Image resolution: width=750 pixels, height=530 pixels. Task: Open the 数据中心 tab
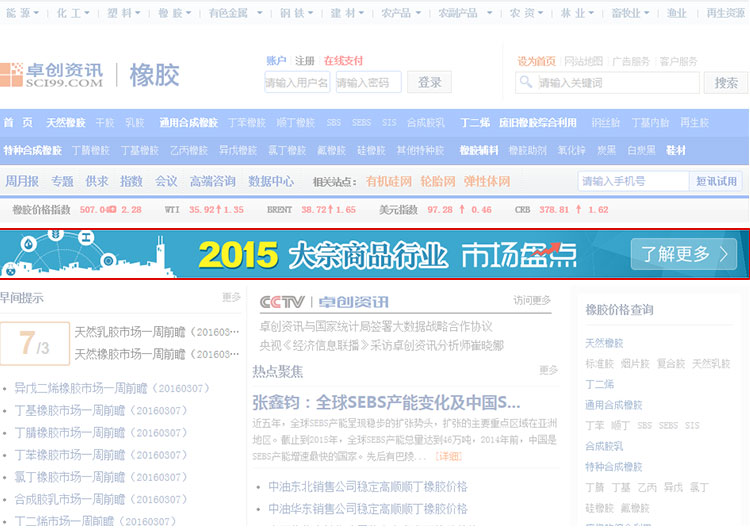[271, 181]
